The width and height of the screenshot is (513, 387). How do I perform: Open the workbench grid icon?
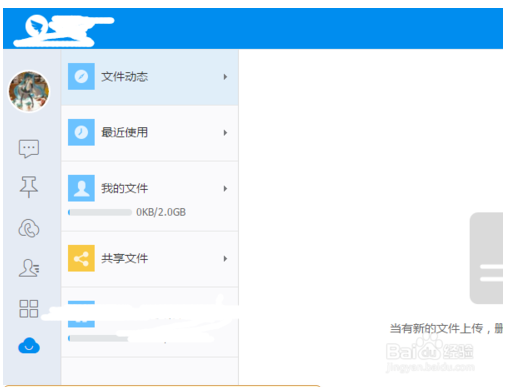pyautogui.click(x=29, y=308)
